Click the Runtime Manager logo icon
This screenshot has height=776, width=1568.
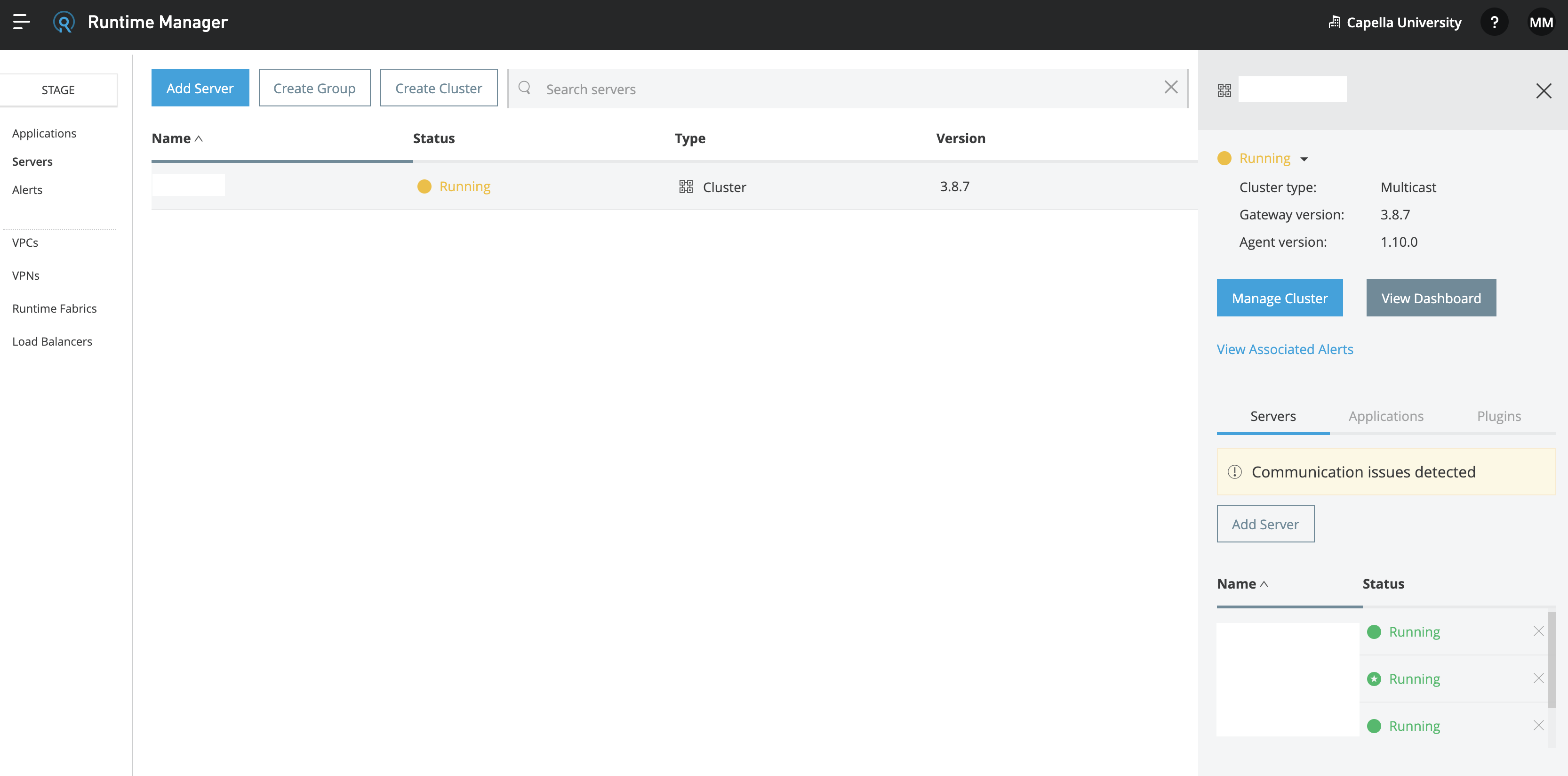(x=64, y=22)
